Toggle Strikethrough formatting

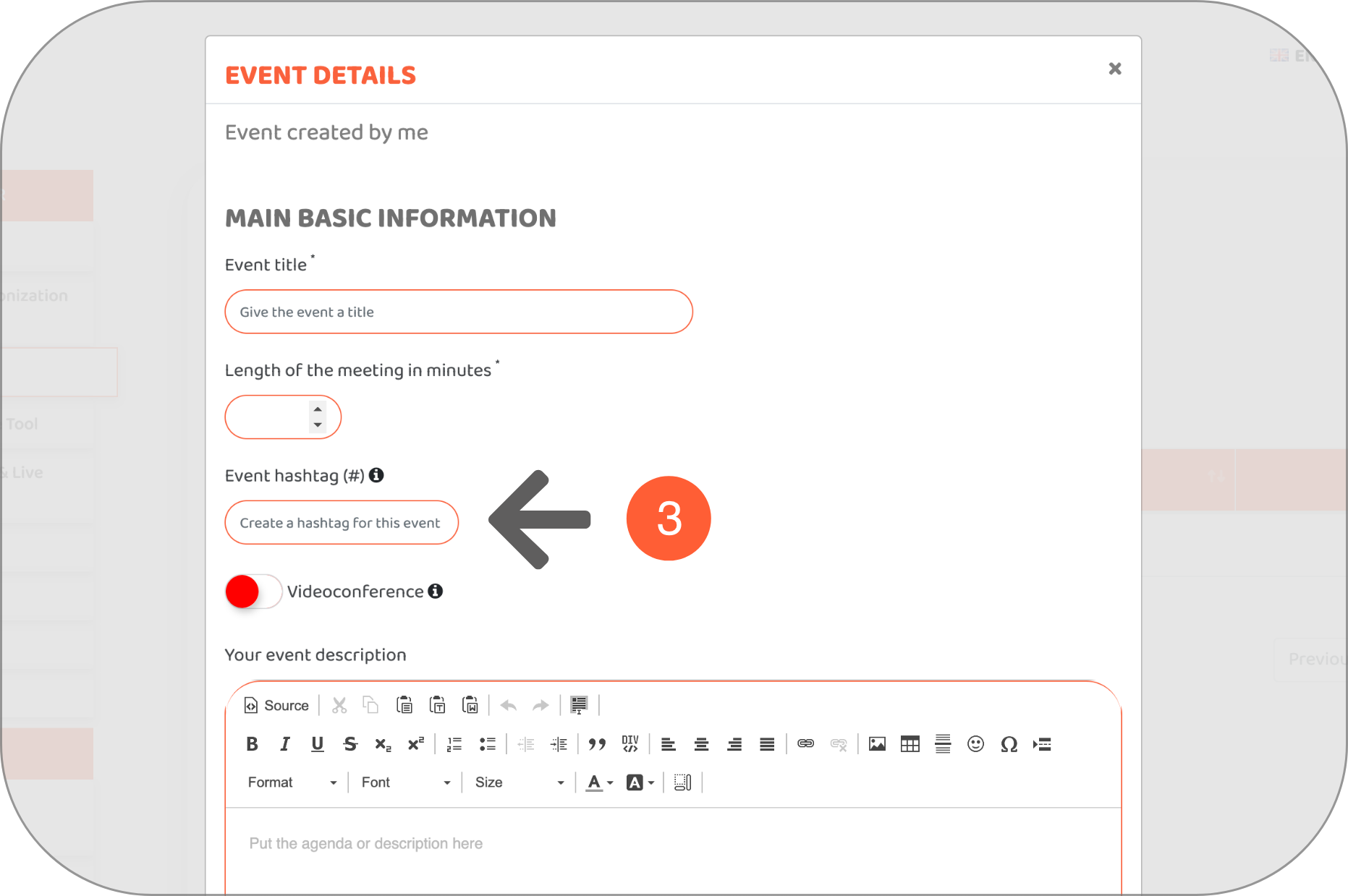351,744
